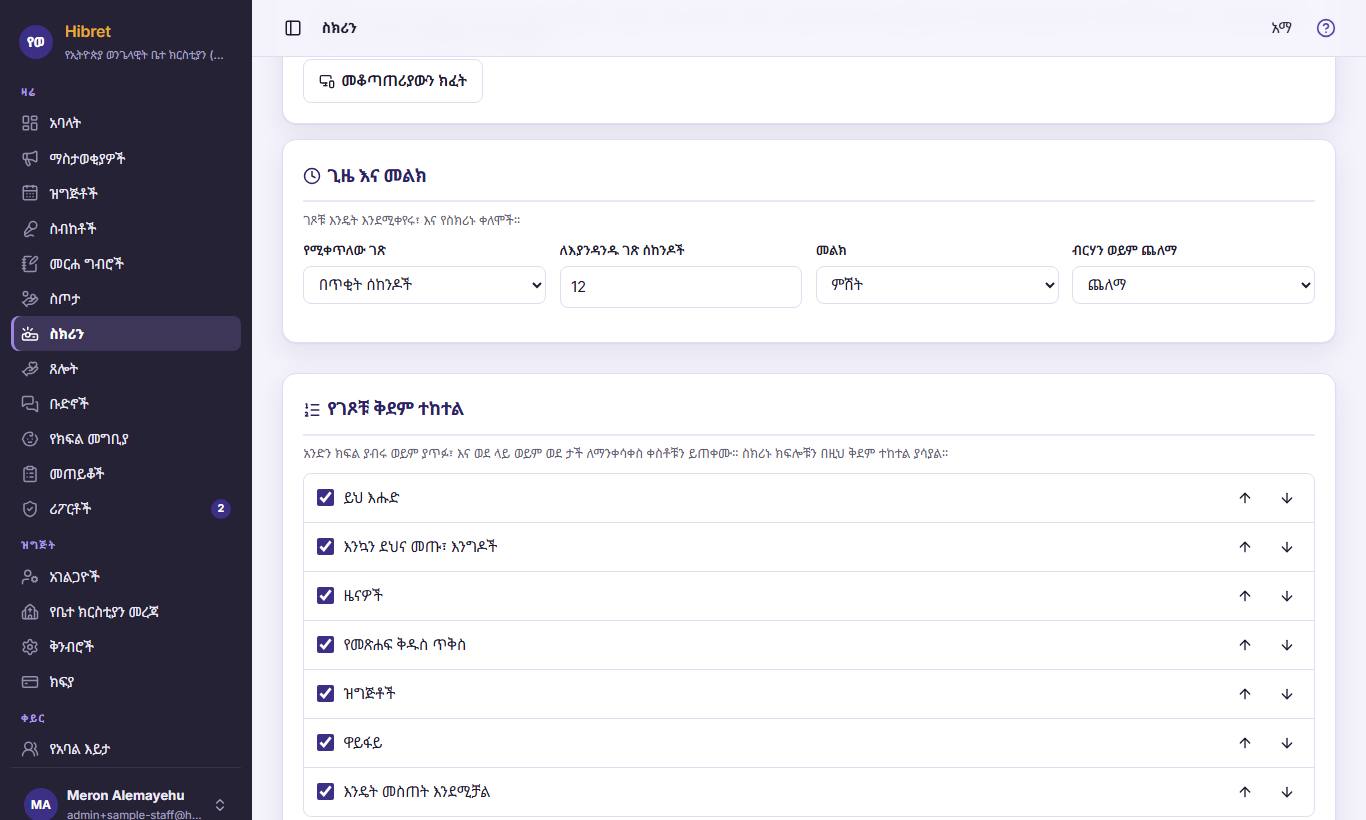Uncheck the እንዴት መስጠት እንደሚቻል checkbox
This screenshot has height=820, width=1366.
[x=325, y=791]
